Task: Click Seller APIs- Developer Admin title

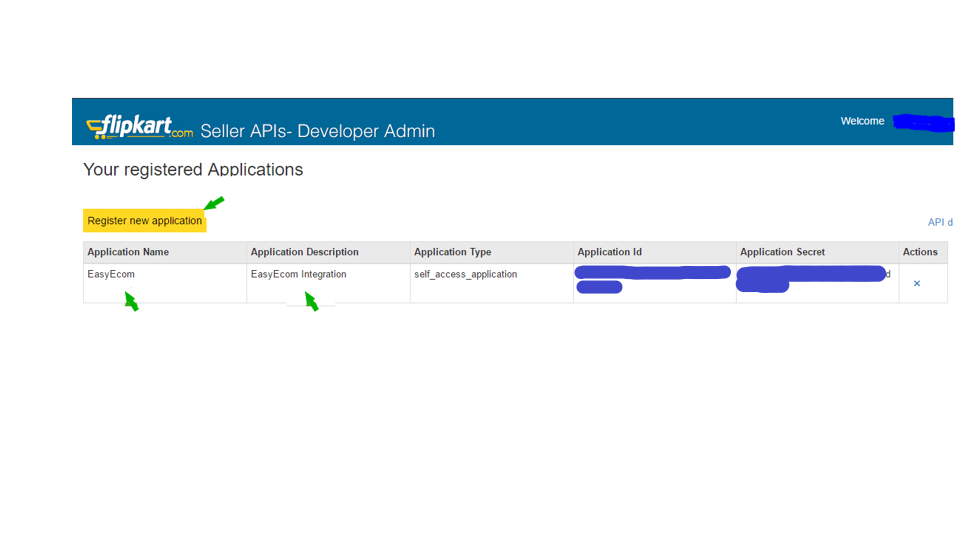Action: click(318, 131)
